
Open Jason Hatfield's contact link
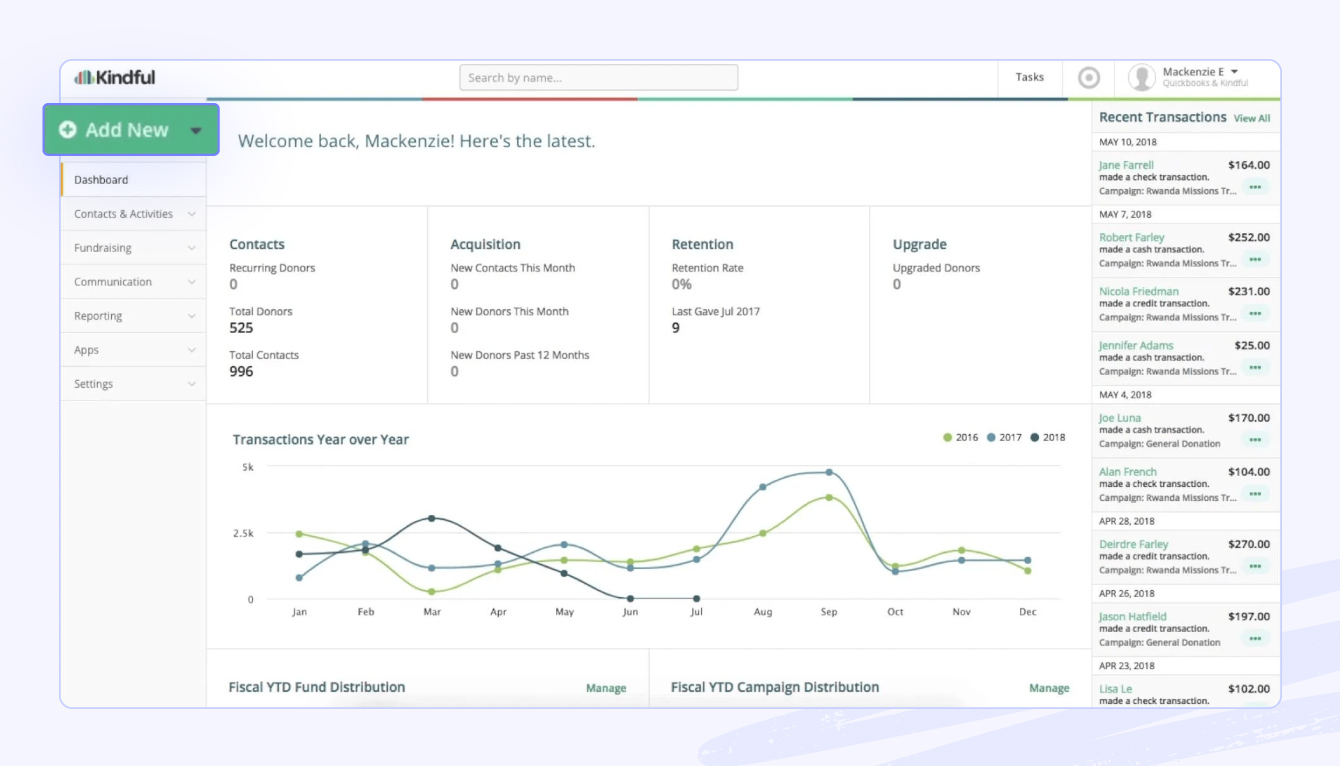[1133, 617]
